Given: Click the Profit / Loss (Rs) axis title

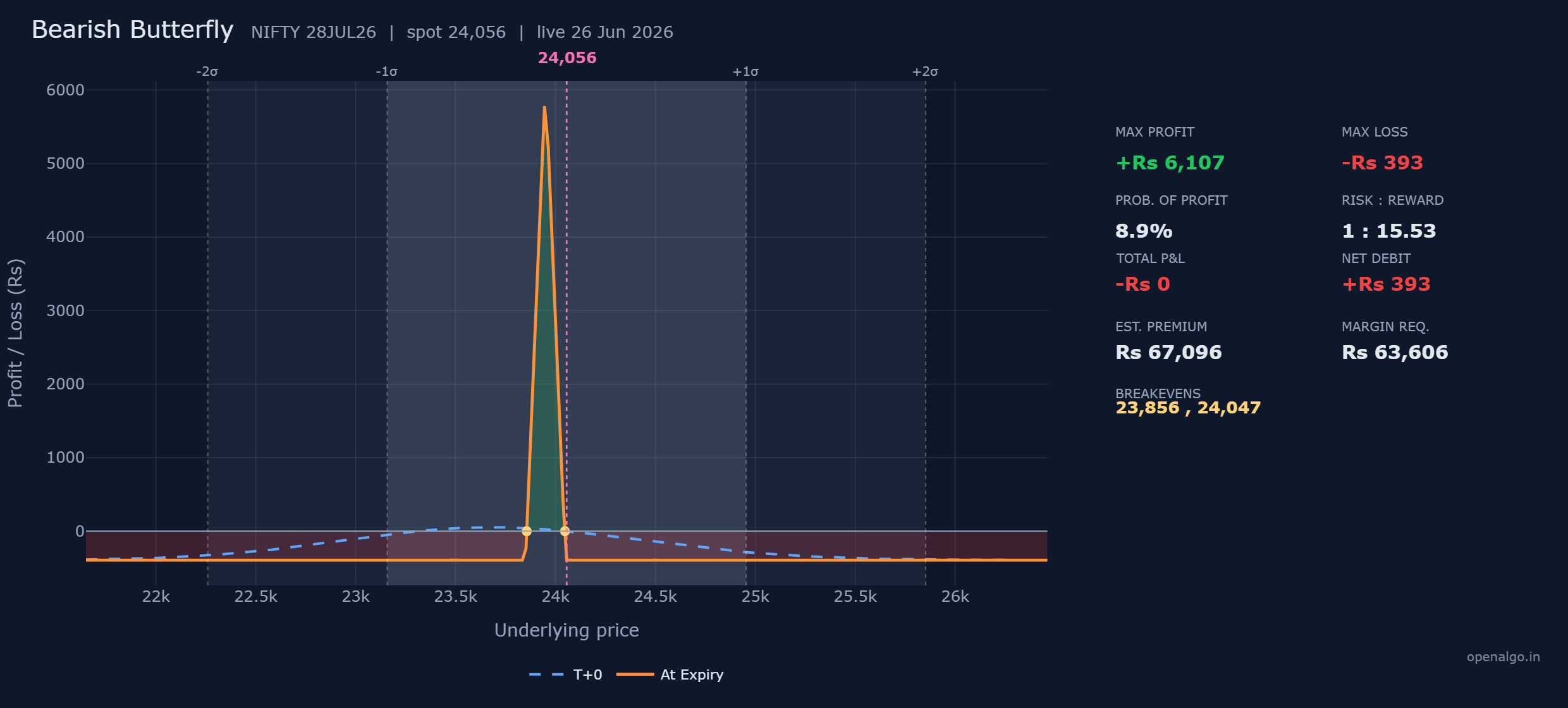Looking at the screenshot, I should [15, 333].
